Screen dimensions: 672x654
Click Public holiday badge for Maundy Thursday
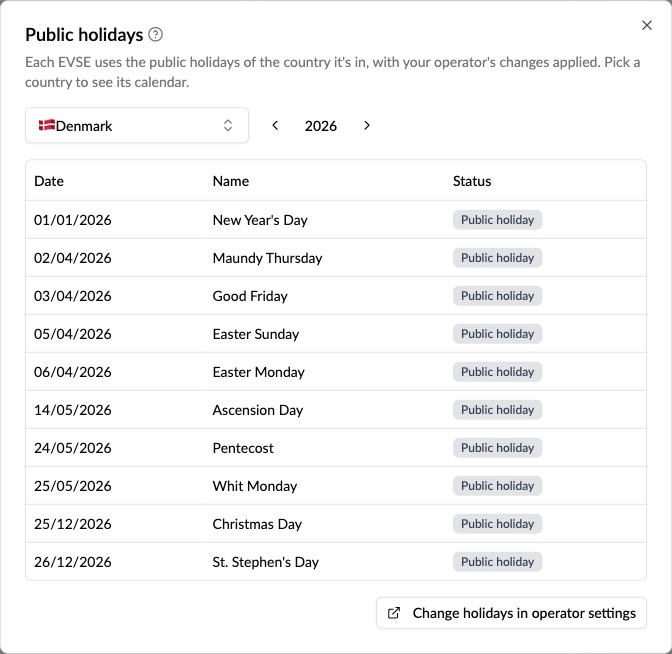pyautogui.click(x=497, y=258)
